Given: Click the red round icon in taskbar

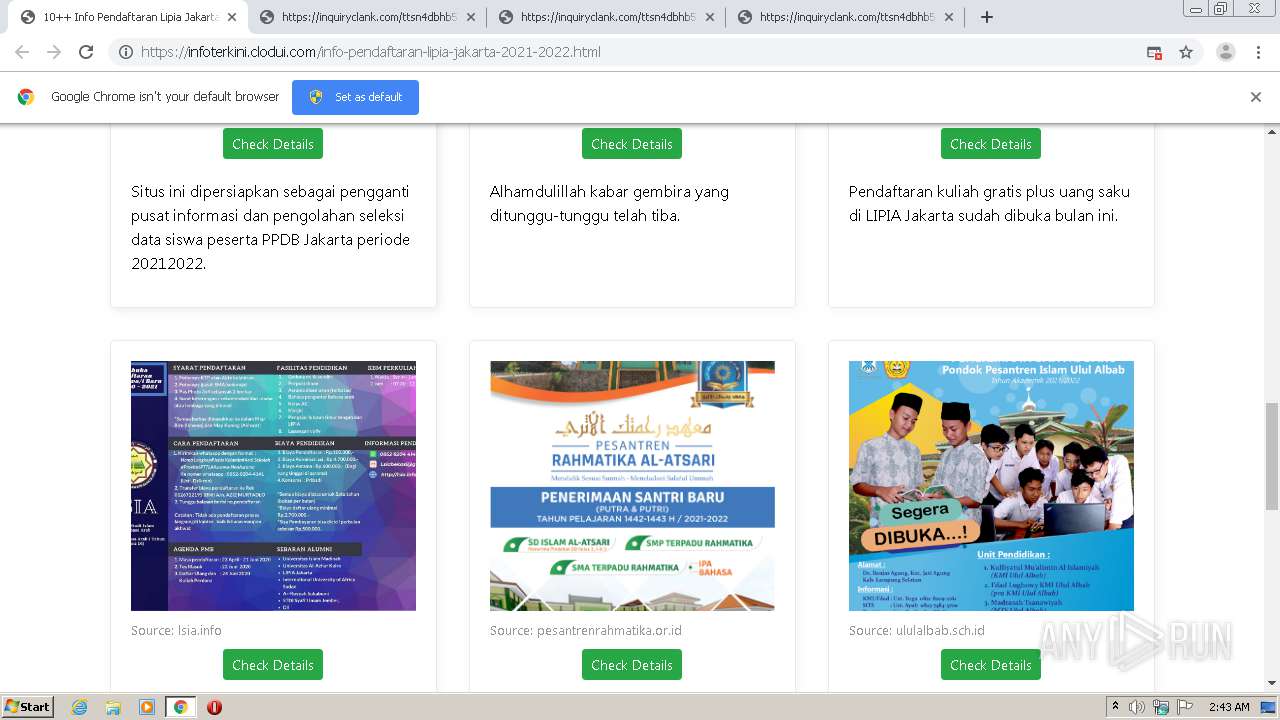Looking at the screenshot, I should pos(214,707).
